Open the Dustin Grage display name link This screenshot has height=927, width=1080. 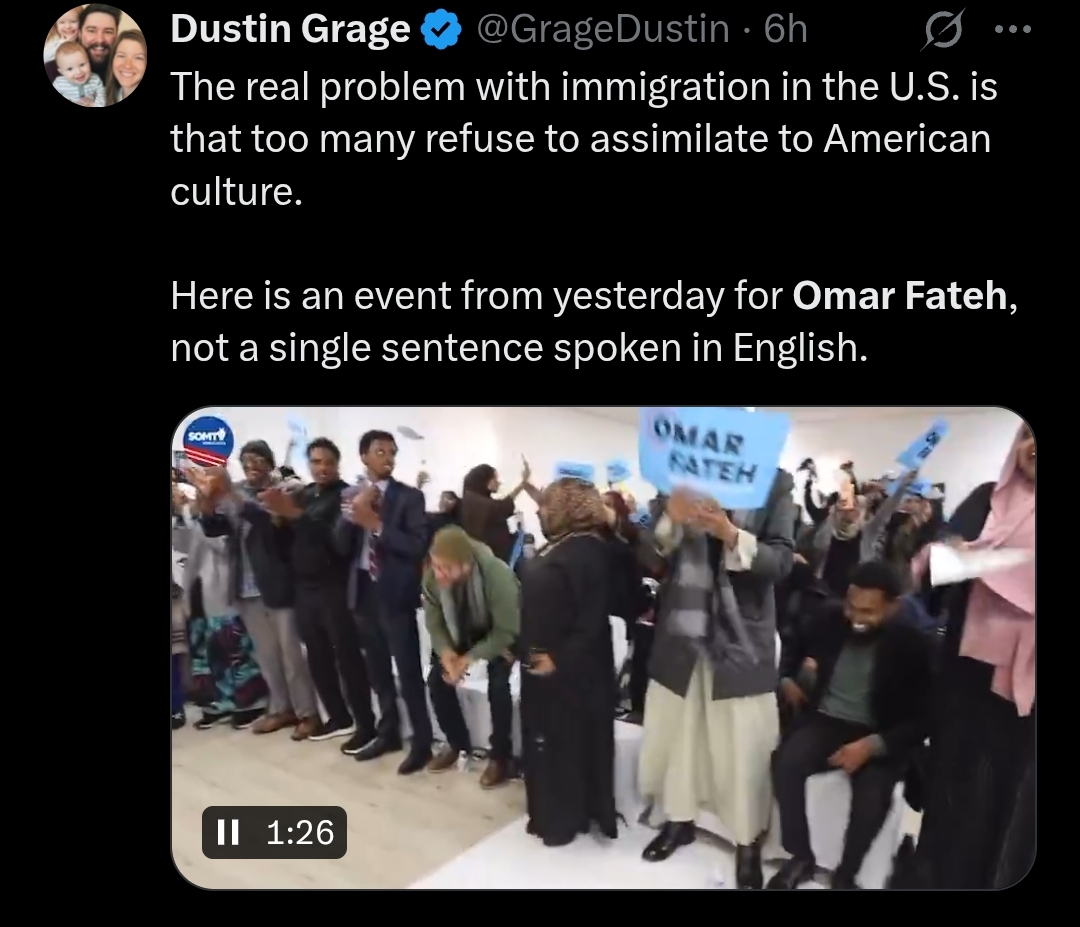point(290,29)
